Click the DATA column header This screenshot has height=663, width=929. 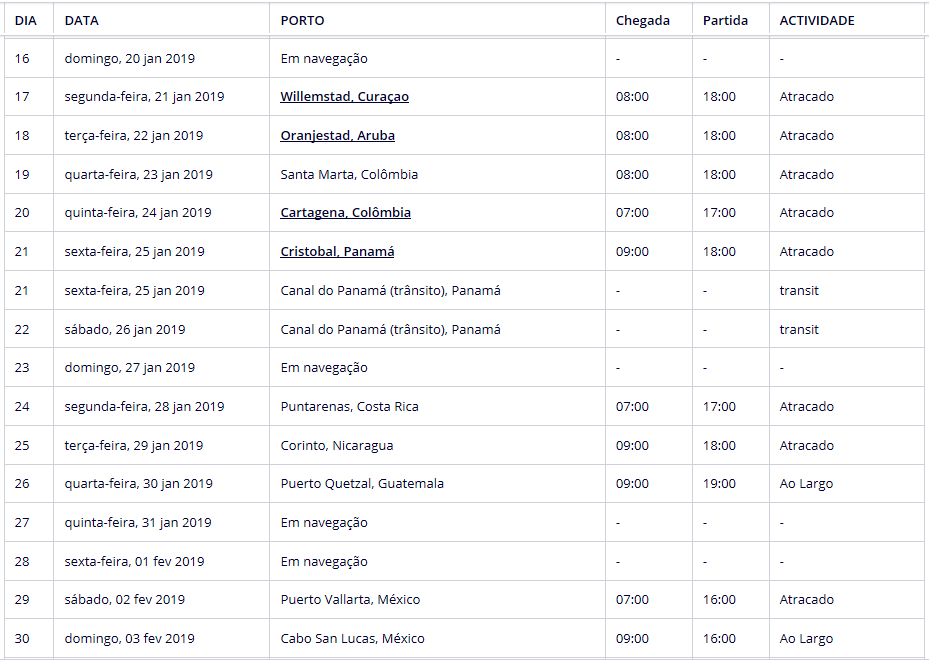(x=82, y=20)
